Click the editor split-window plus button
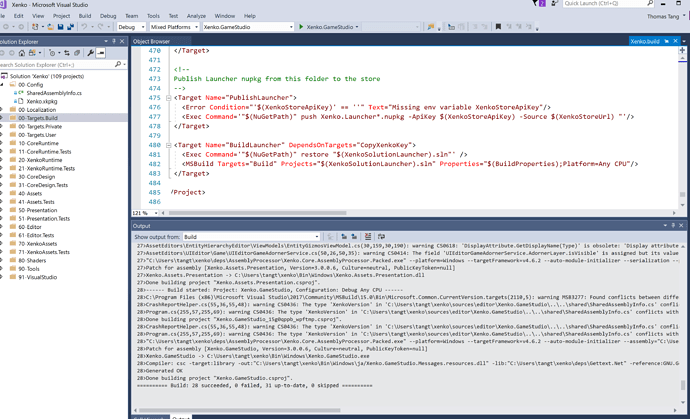Image resolution: width=690 pixels, height=419 pixels. pyautogui.click(x=682, y=51)
